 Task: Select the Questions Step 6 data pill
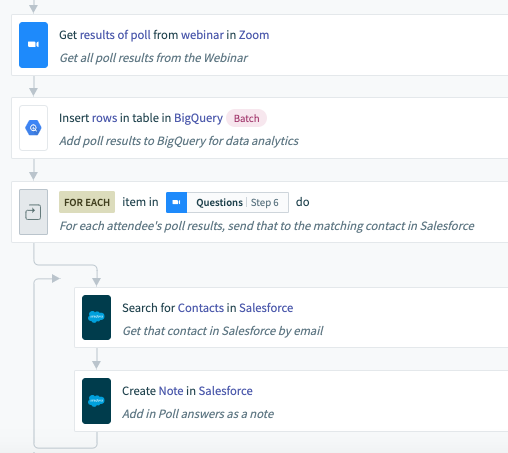click(x=227, y=202)
